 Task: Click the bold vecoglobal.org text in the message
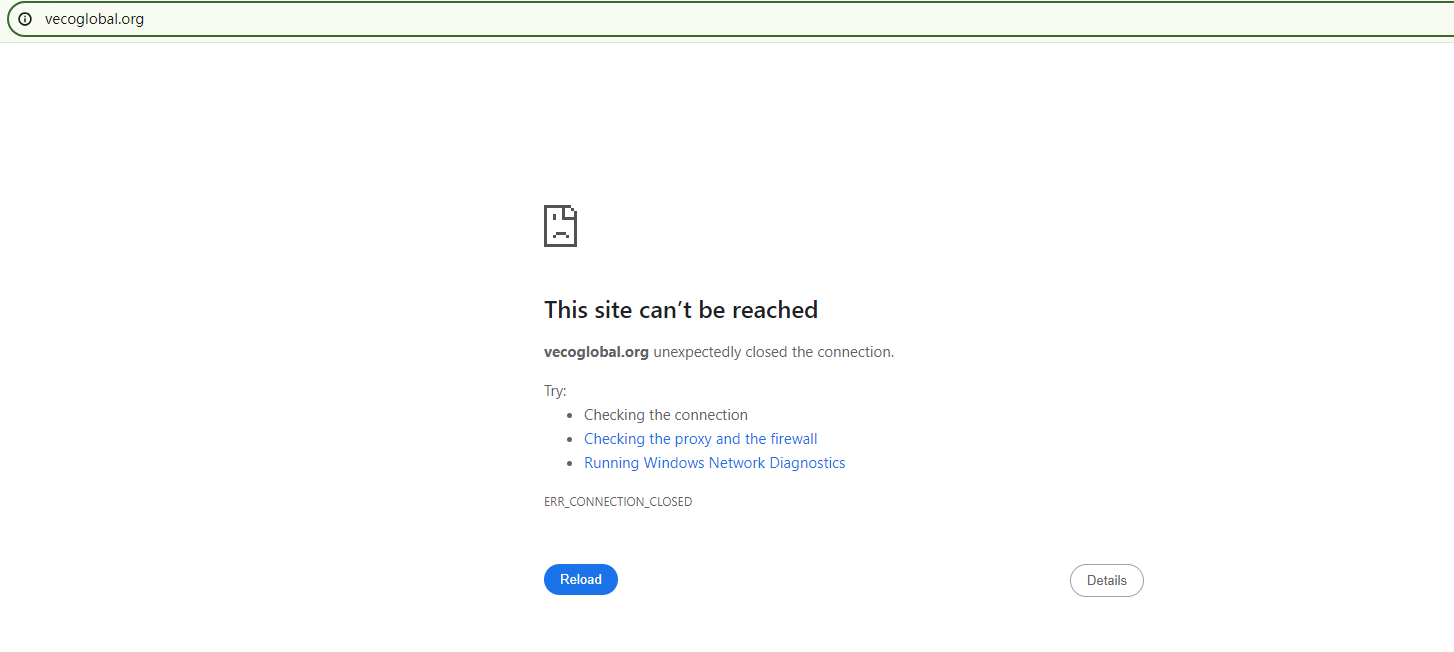597,352
